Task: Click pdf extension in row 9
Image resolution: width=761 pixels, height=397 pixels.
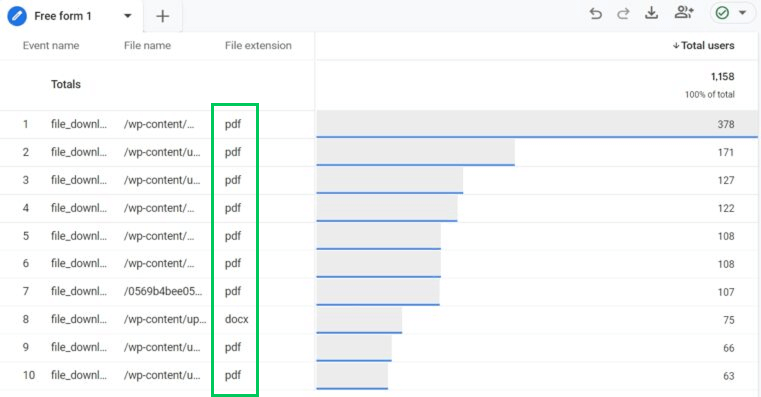Action: [233, 347]
